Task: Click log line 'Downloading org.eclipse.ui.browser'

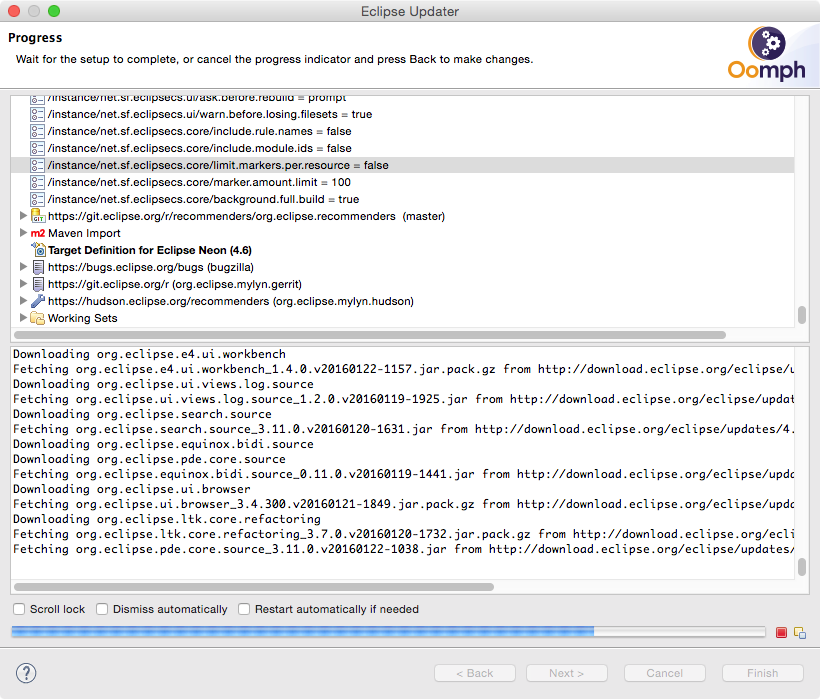Action: point(132,489)
